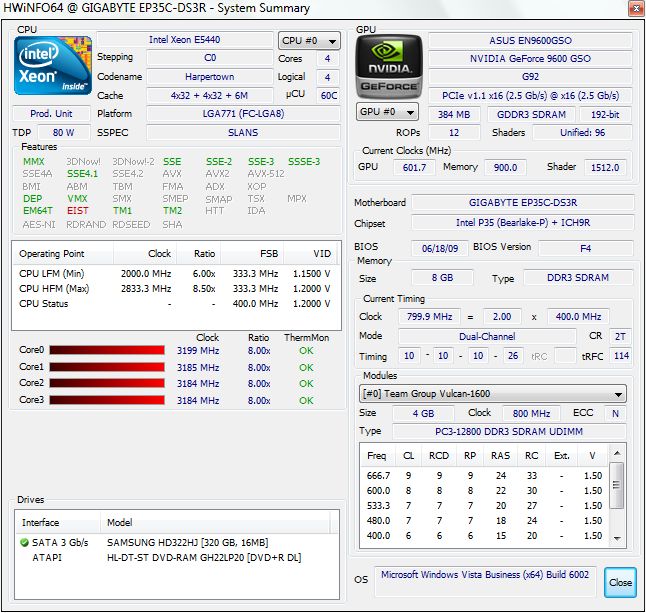Click green status icon beside SATA 3 Gb/s
Viewport: 646px width, 613px height.
(24, 543)
